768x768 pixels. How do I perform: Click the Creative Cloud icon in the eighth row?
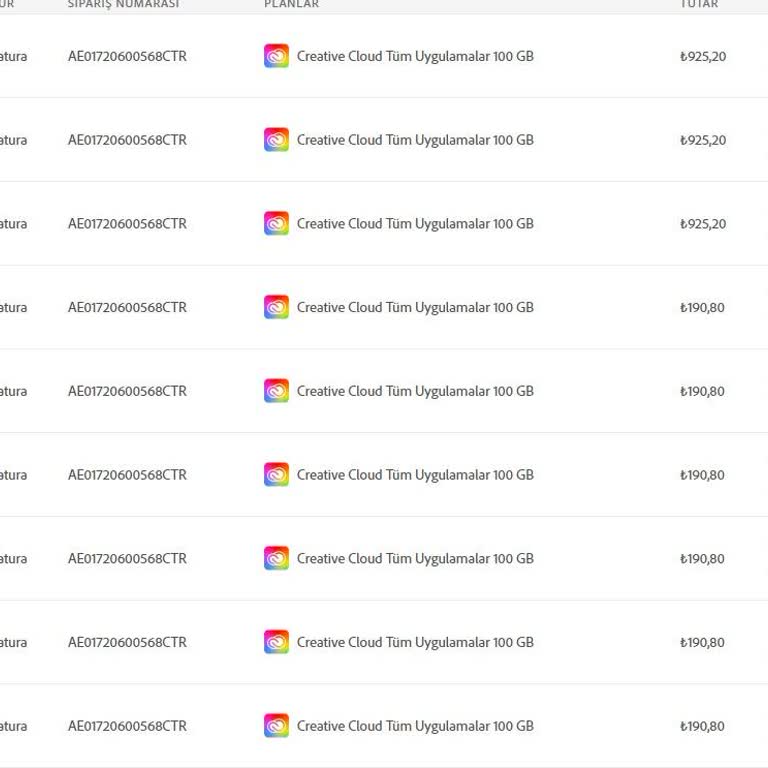point(276,642)
